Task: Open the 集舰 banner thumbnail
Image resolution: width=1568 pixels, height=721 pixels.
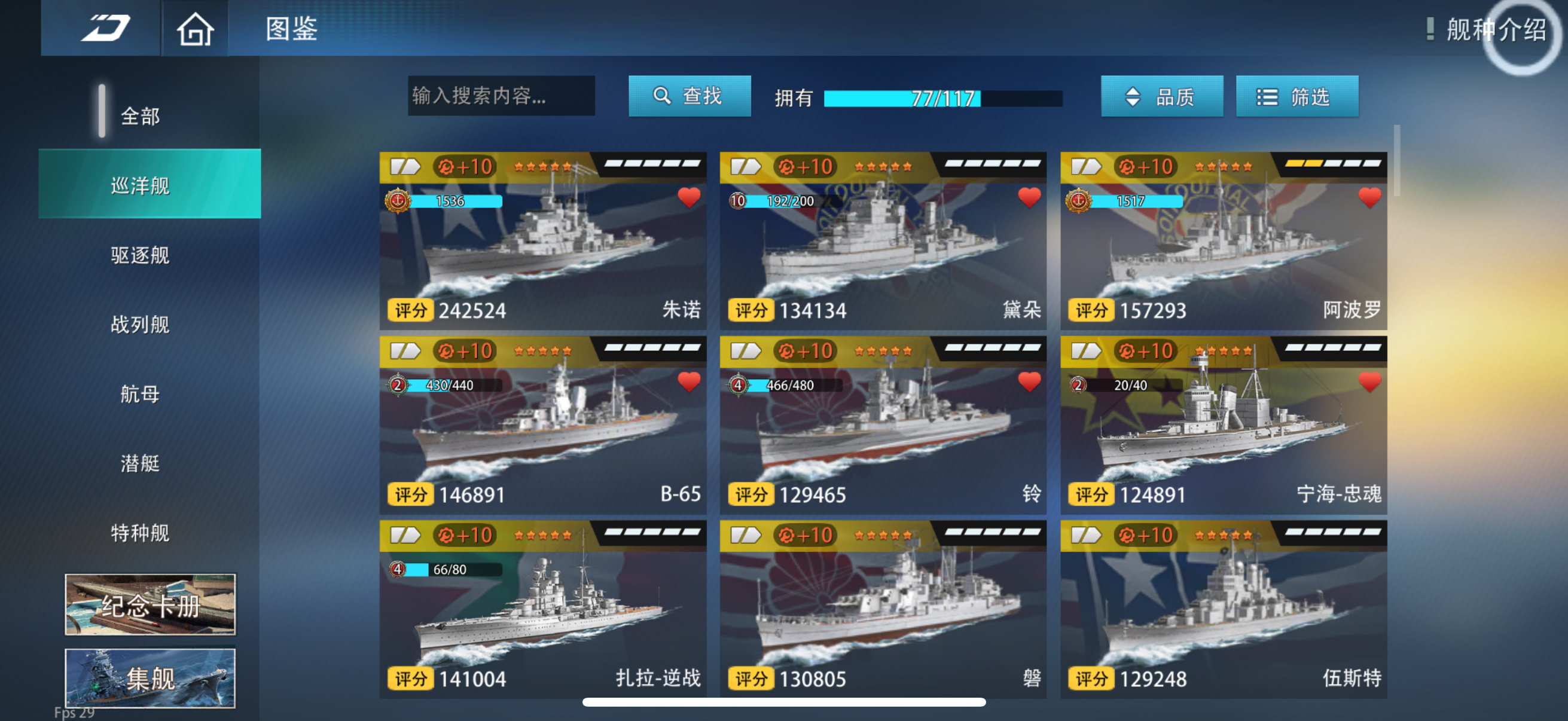Action: (150, 678)
